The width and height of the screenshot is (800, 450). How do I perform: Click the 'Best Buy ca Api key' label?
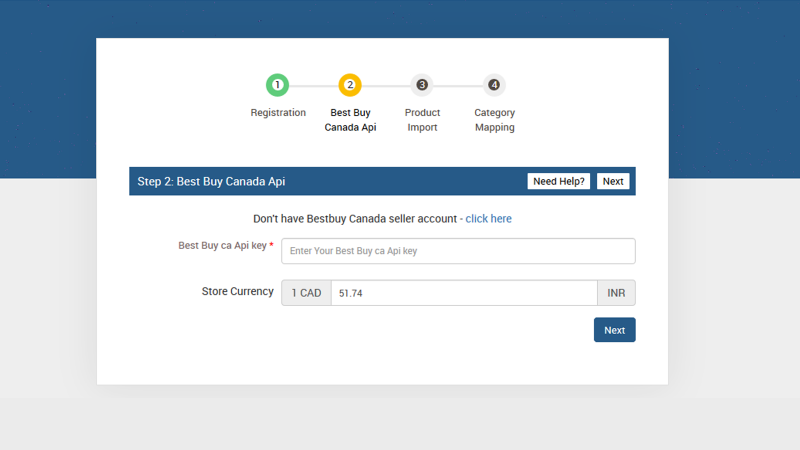(x=222, y=245)
